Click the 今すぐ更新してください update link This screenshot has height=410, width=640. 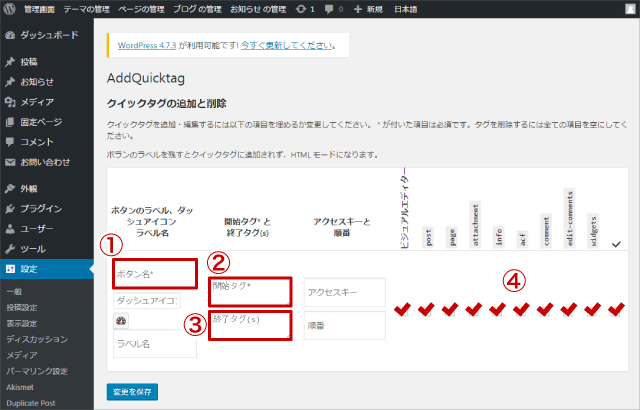286,45
